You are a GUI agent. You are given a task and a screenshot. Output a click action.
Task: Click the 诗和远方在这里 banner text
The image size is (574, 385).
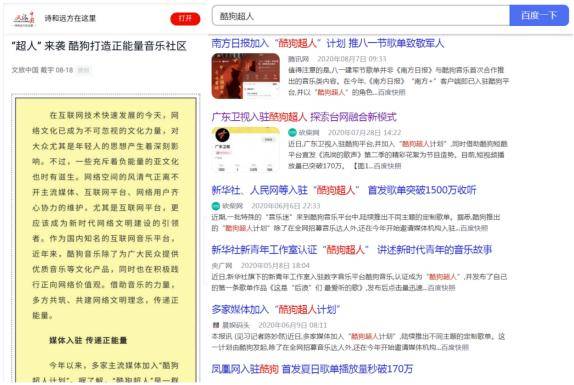click(70, 18)
